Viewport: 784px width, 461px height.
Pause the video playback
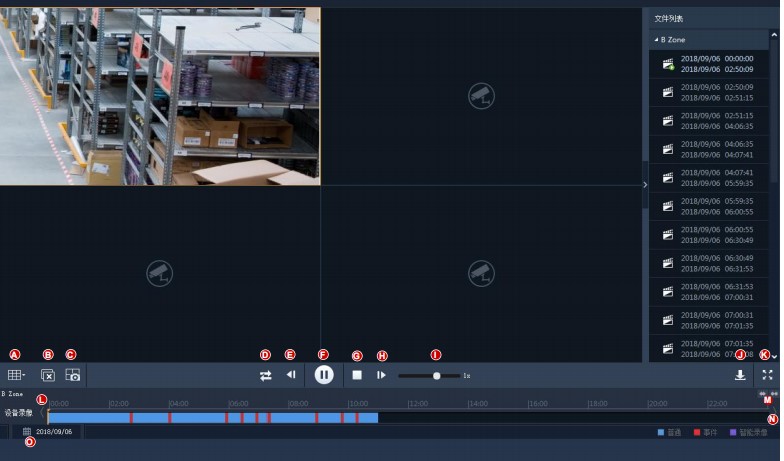[324, 374]
